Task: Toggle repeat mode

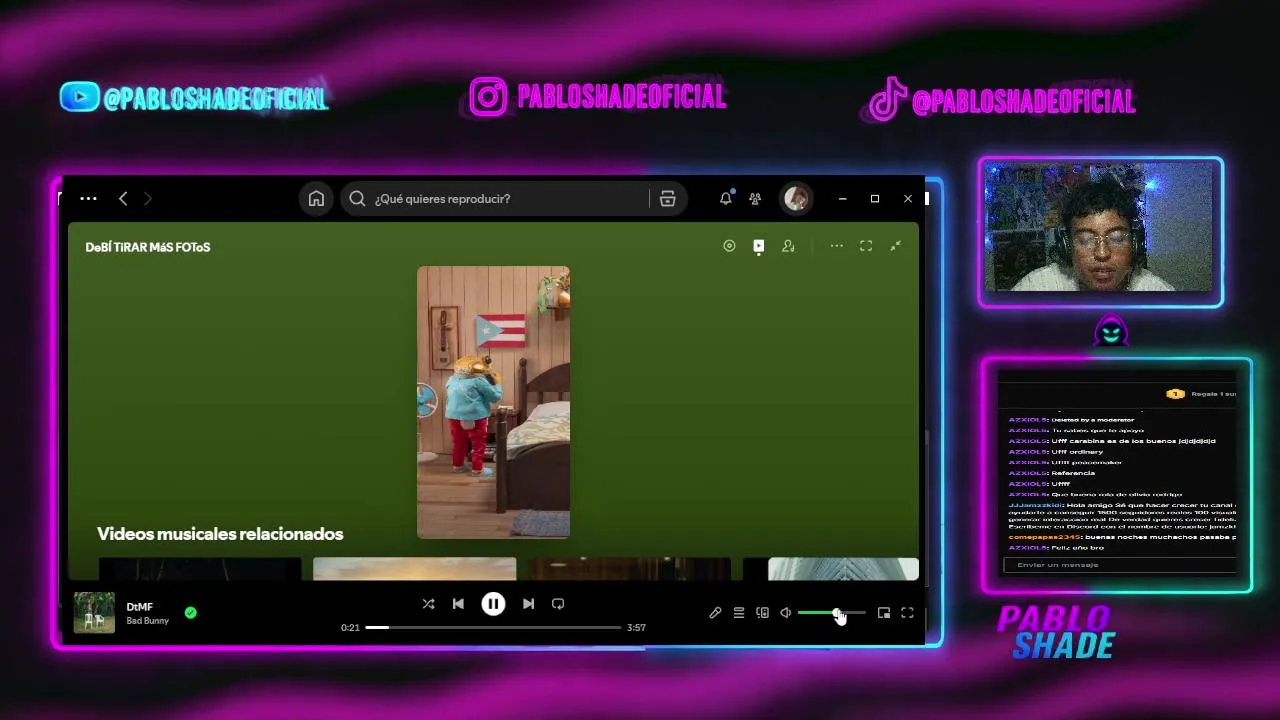Action: (558, 604)
